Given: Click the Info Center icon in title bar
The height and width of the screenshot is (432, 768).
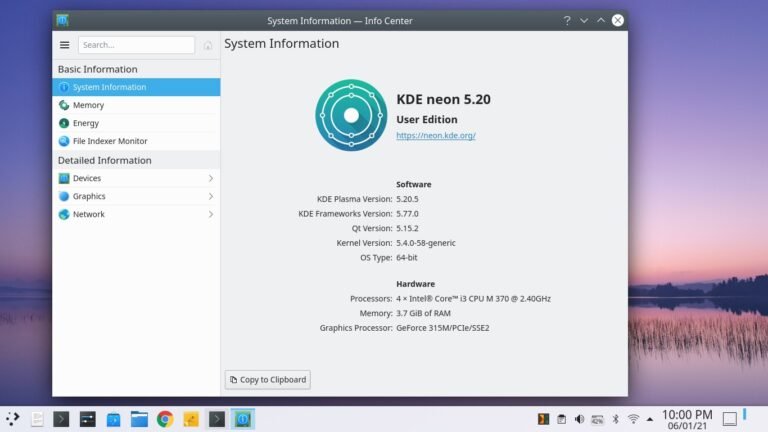Looking at the screenshot, I should point(62,20).
